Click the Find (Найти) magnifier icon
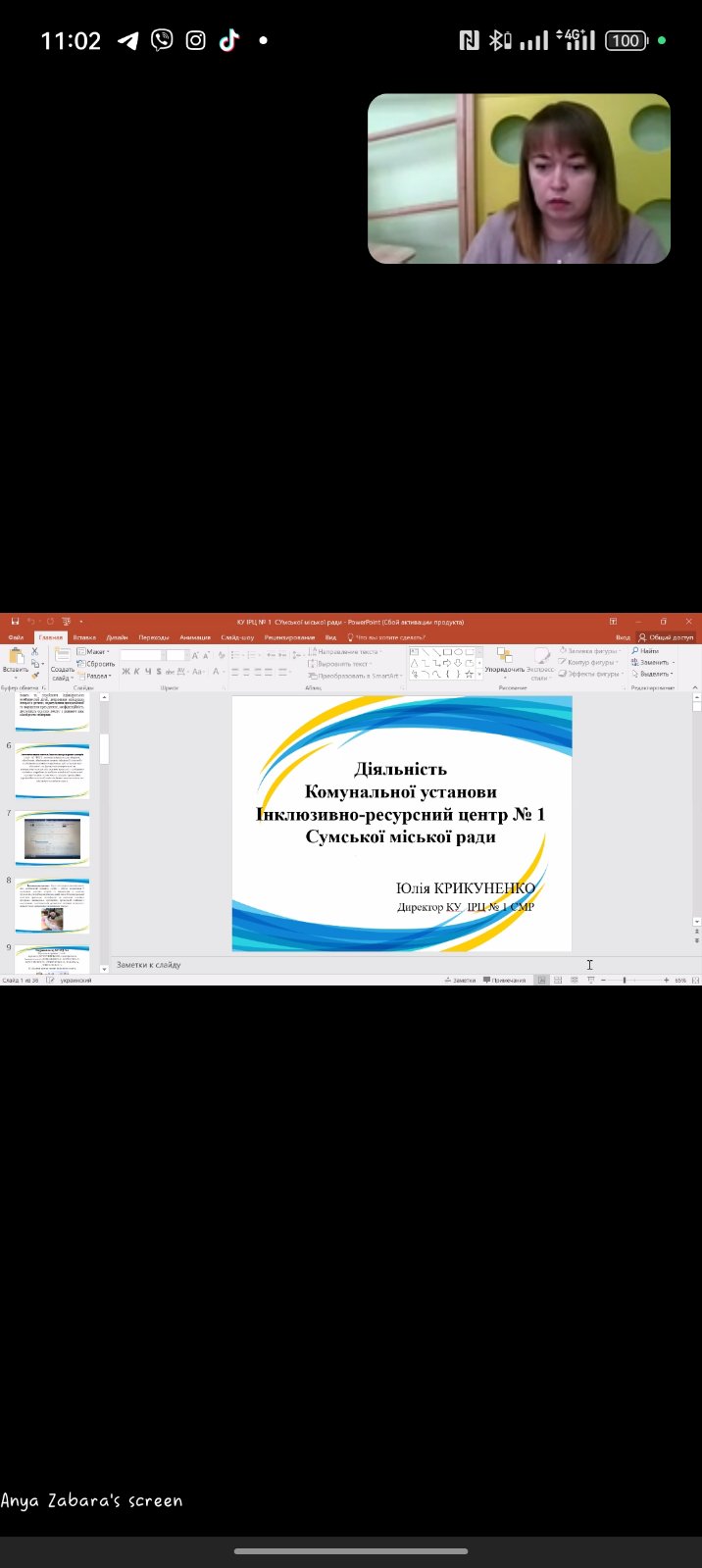Viewport: 702px width, 1568px height. point(636,651)
